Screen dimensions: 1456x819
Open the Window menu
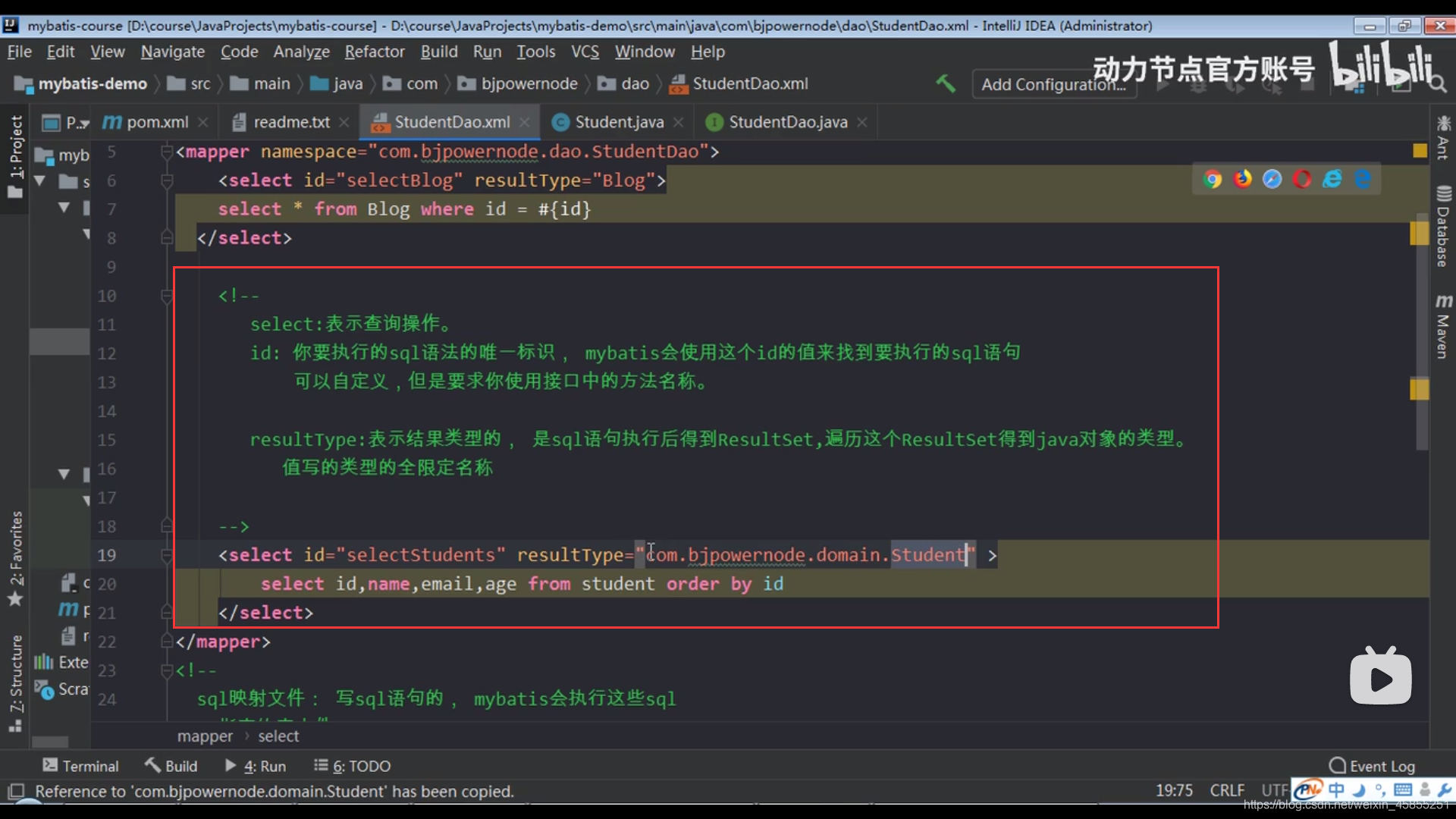point(645,52)
